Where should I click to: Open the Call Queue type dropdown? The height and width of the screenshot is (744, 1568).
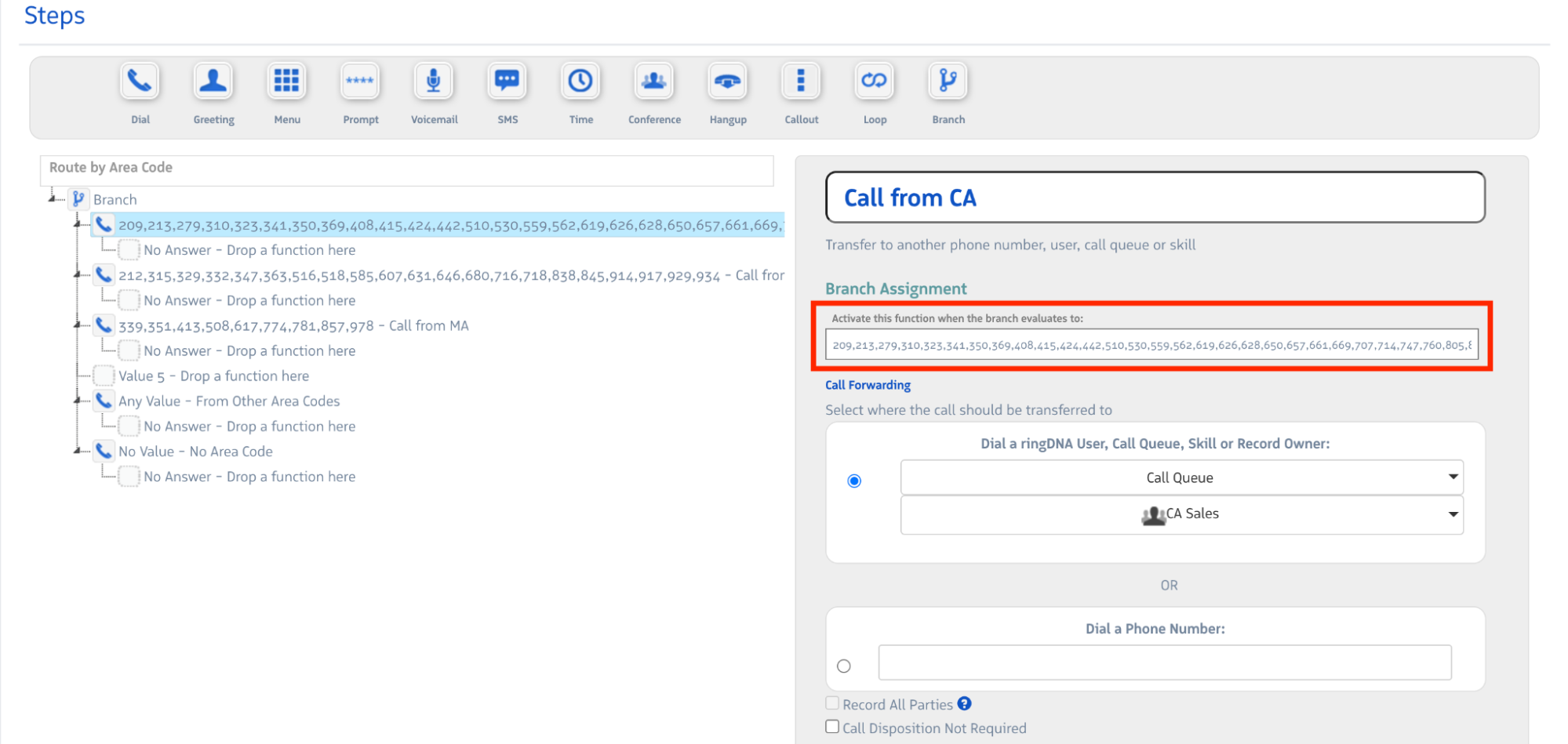(x=1181, y=477)
